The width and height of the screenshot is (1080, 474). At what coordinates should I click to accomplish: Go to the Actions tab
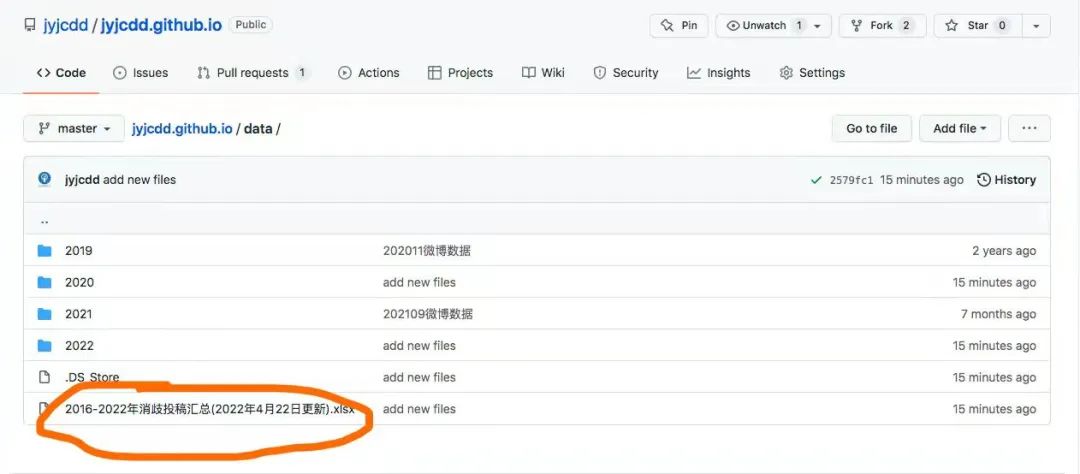click(x=368, y=72)
